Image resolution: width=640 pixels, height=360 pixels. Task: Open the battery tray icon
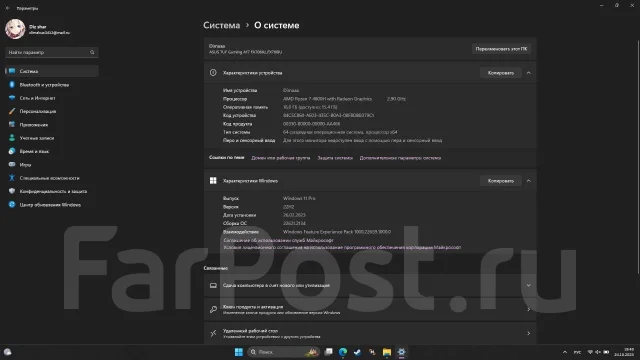point(606,352)
